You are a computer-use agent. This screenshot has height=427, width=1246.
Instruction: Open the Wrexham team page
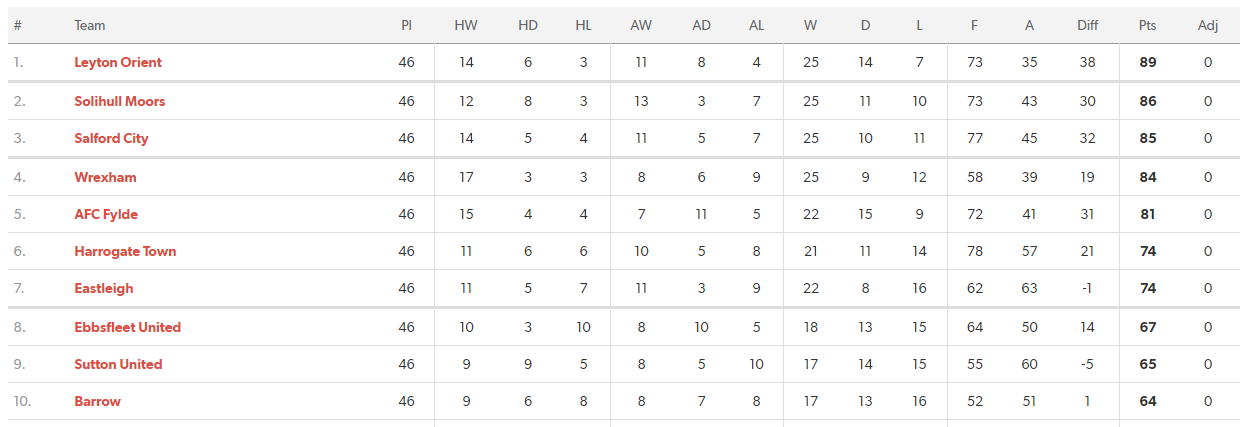105,177
